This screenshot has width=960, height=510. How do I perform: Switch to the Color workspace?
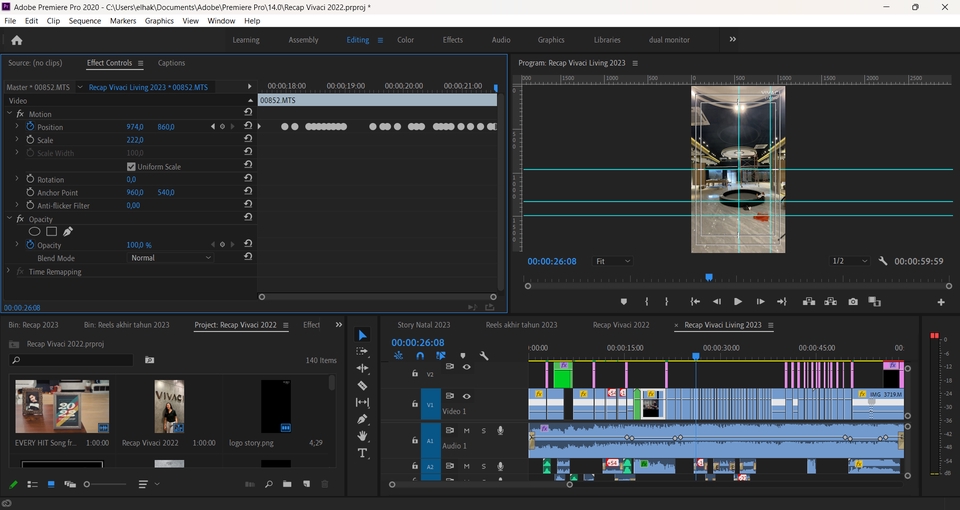coord(405,40)
